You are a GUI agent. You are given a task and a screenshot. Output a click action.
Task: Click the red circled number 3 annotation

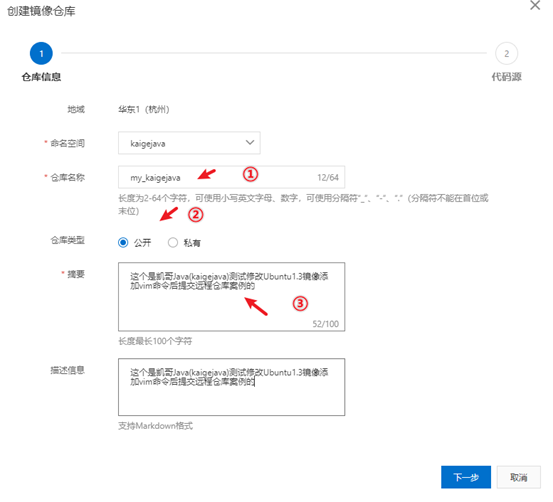pos(300,303)
